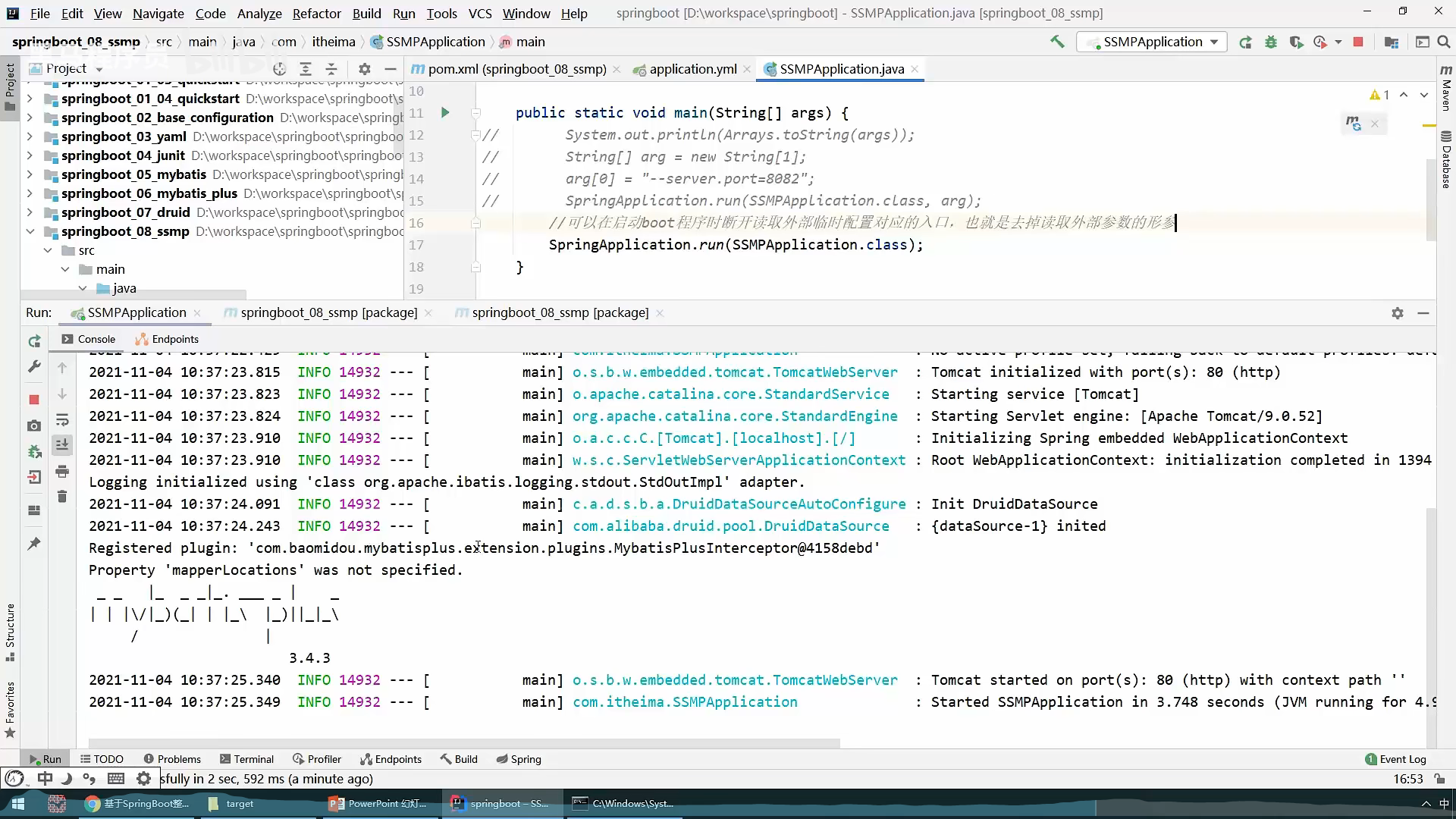Toggle soft-wrap in console output
This screenshot has height=819, width=1456.
62,419
